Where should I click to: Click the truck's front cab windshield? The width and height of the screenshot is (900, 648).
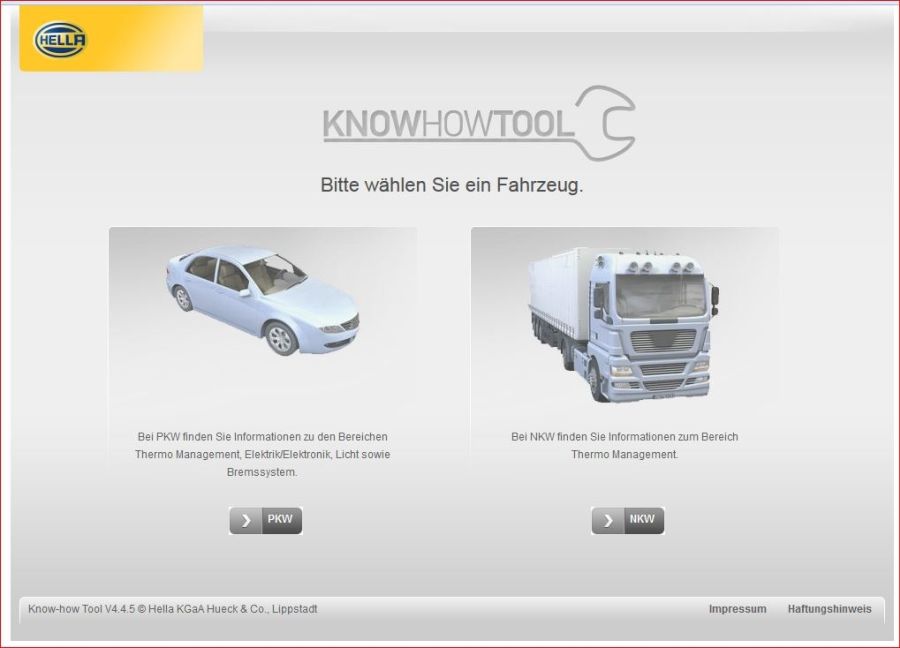658,296
